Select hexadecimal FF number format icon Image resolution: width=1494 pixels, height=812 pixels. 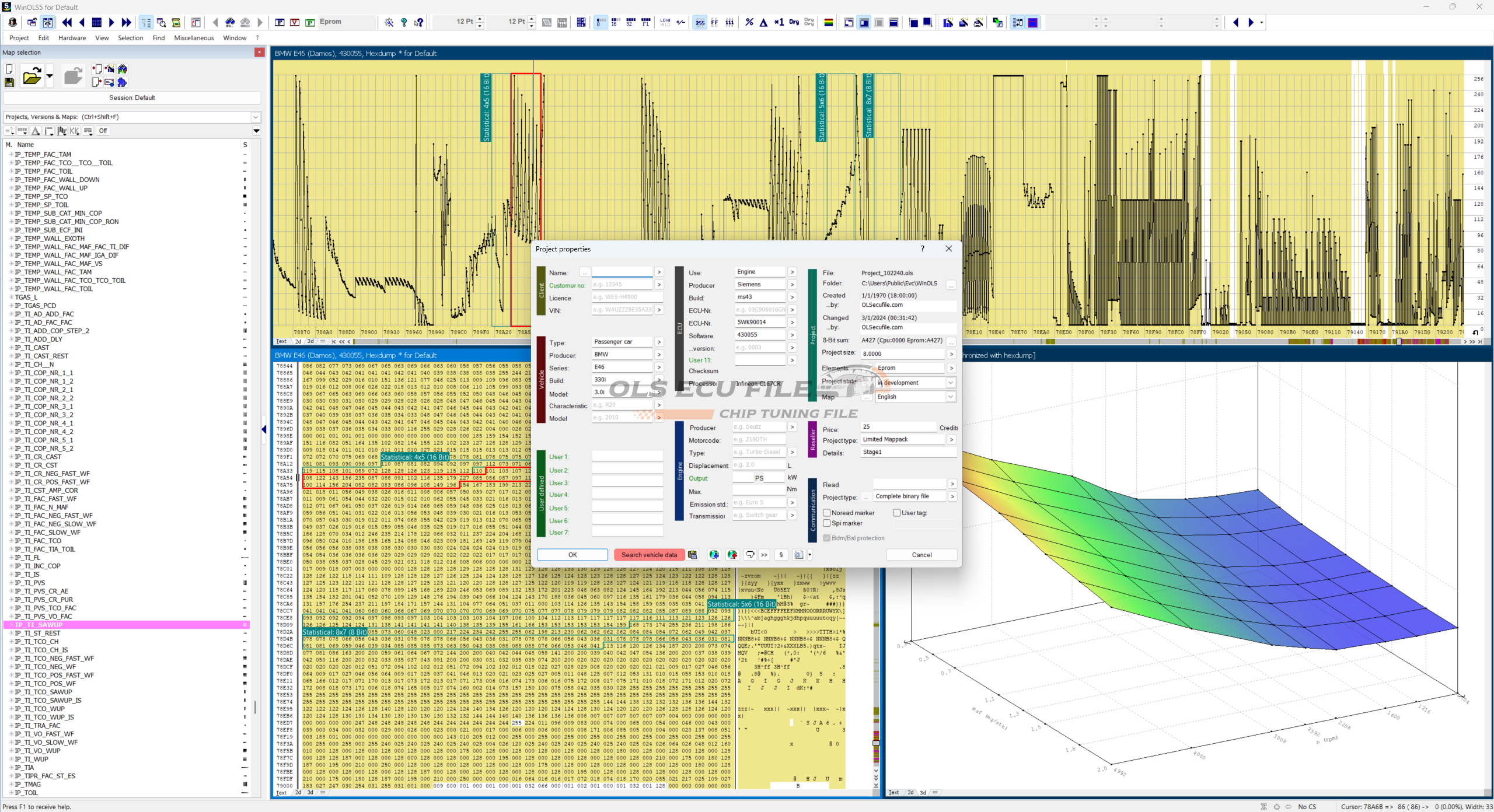714,22
